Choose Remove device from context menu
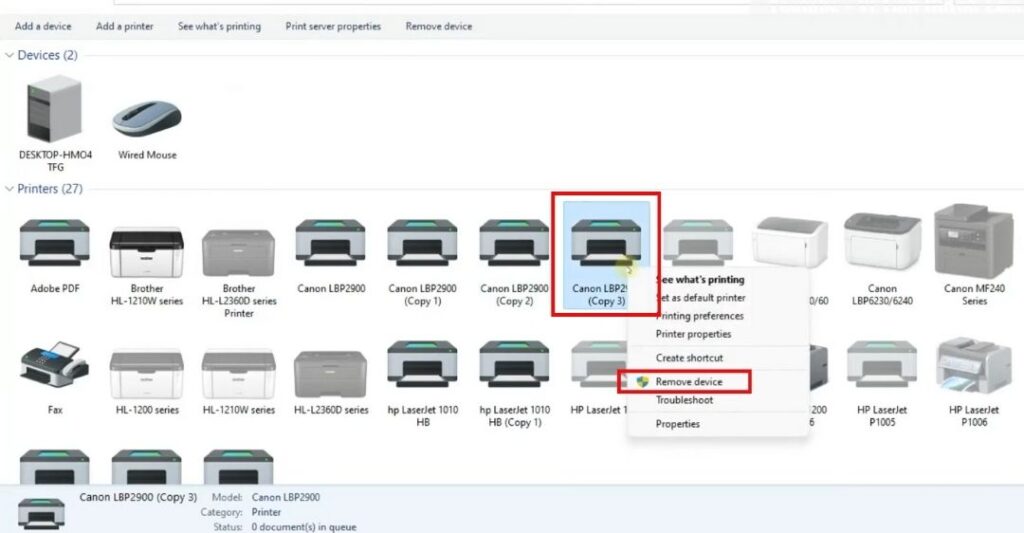 [x=688, y=382]
